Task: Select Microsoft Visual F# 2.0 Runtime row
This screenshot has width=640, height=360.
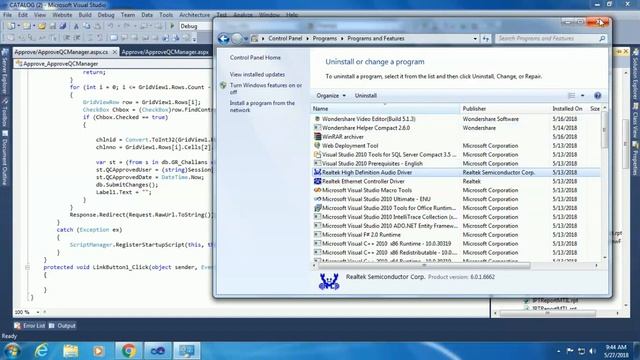Action: pos(456,235)
